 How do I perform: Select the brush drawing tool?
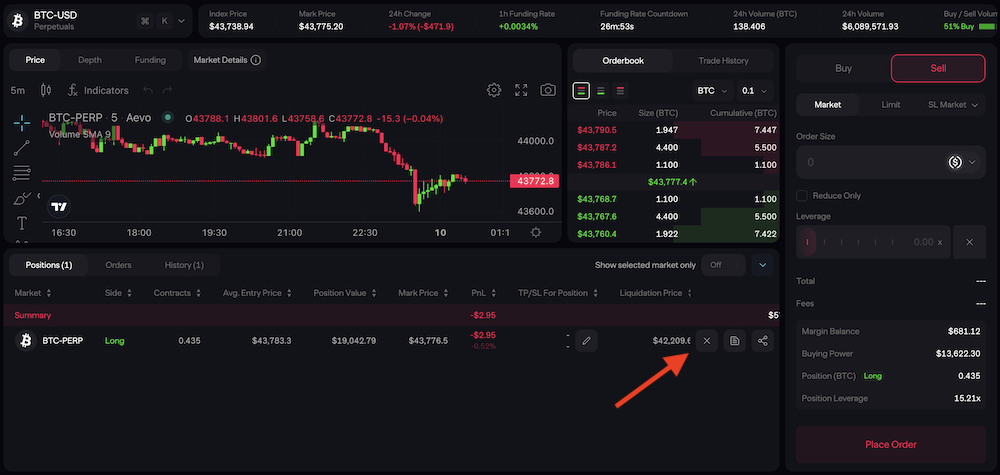coord(22,198)
